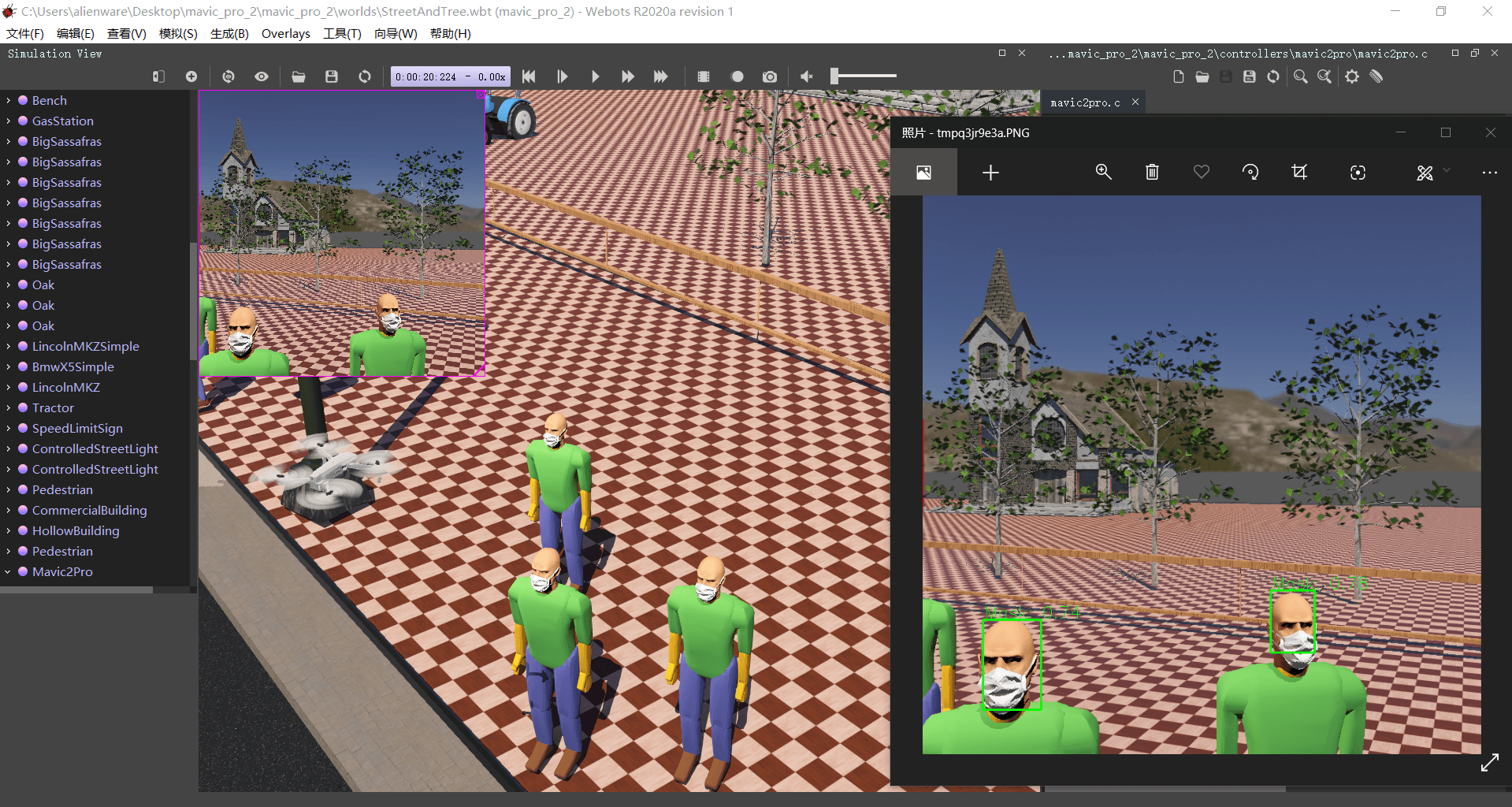Create a new text file in the editor
Screen dimensions: 1512x807
point(1179,76)
